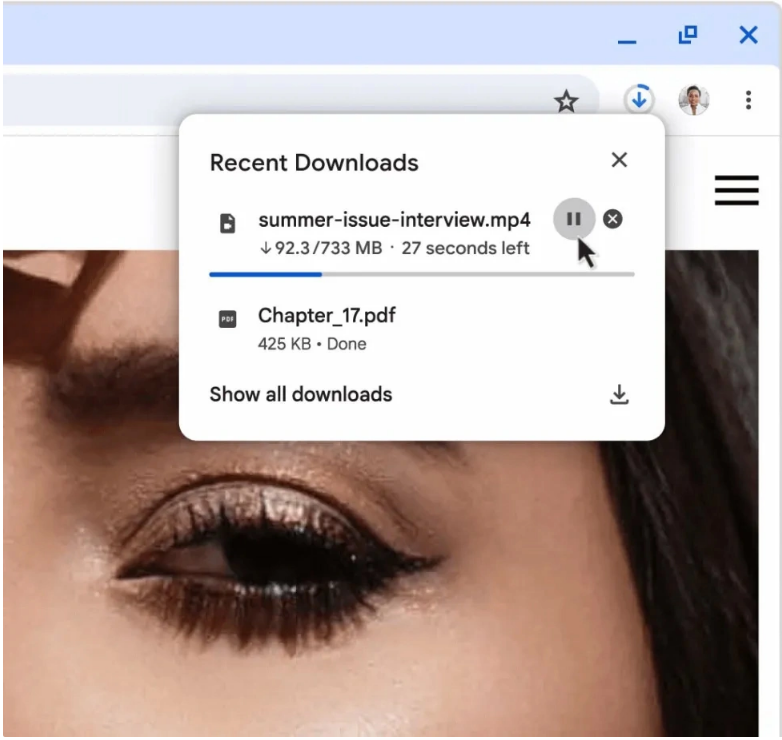Open the page's hamburger menu

click(x=736, y=190)
